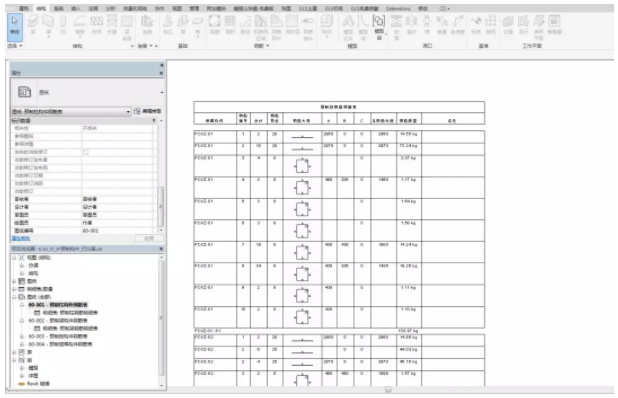Open the Extensions ribbon tab
618x398 pixels.
398,8
